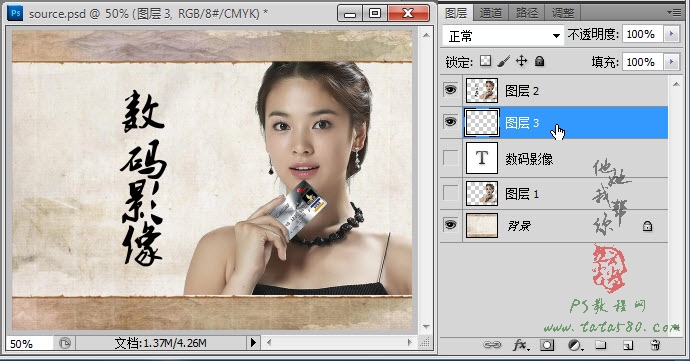
Task: Open the opacity slider arrow
Action: tap(671, 34)
